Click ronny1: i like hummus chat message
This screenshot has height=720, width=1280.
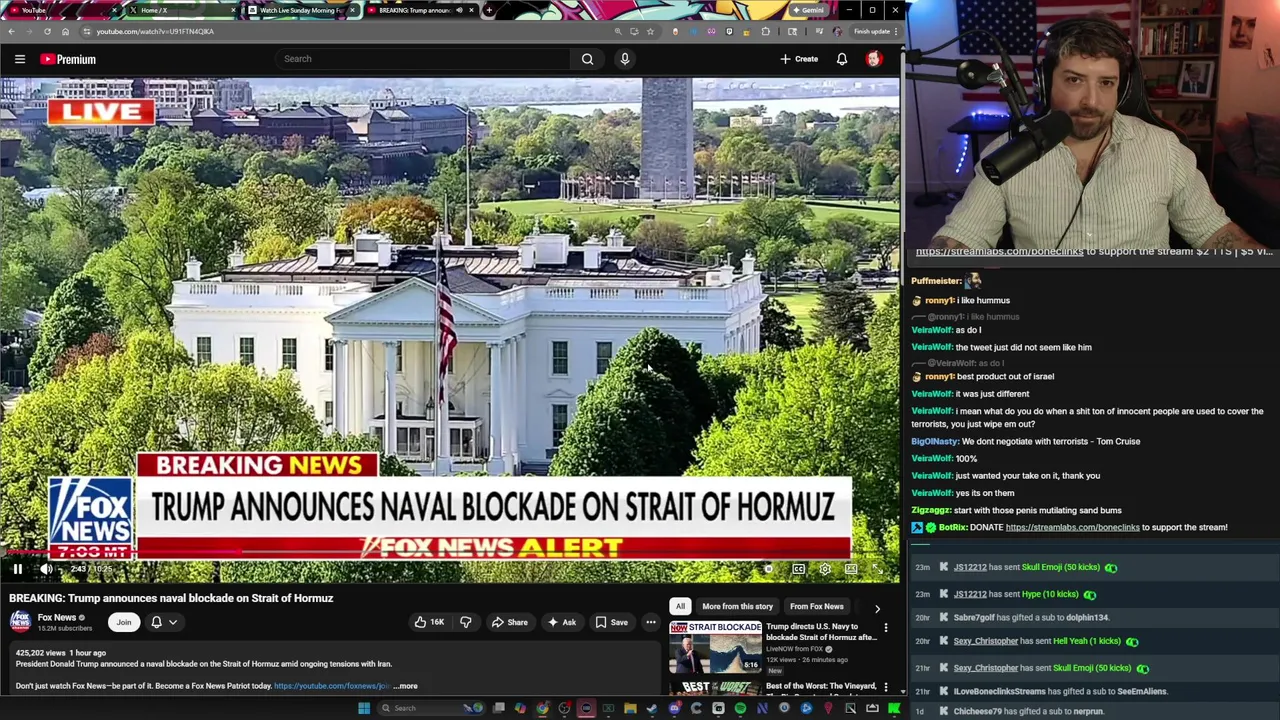pyautogui.click(x=960, y=300)
